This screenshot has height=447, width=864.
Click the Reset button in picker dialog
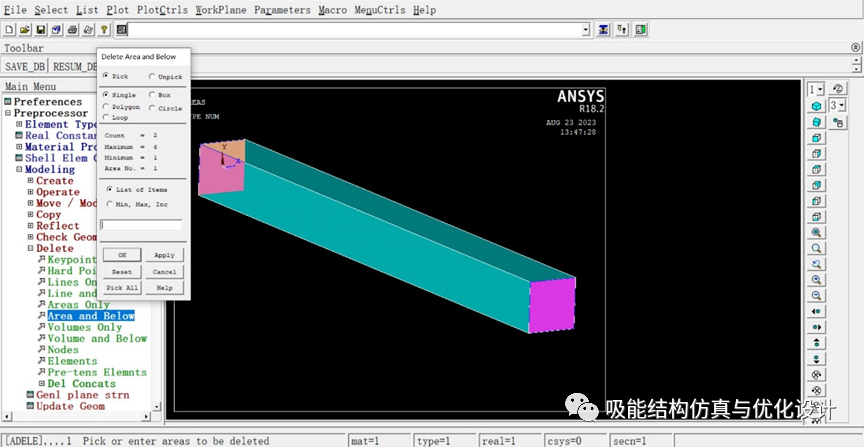(122, 272)
